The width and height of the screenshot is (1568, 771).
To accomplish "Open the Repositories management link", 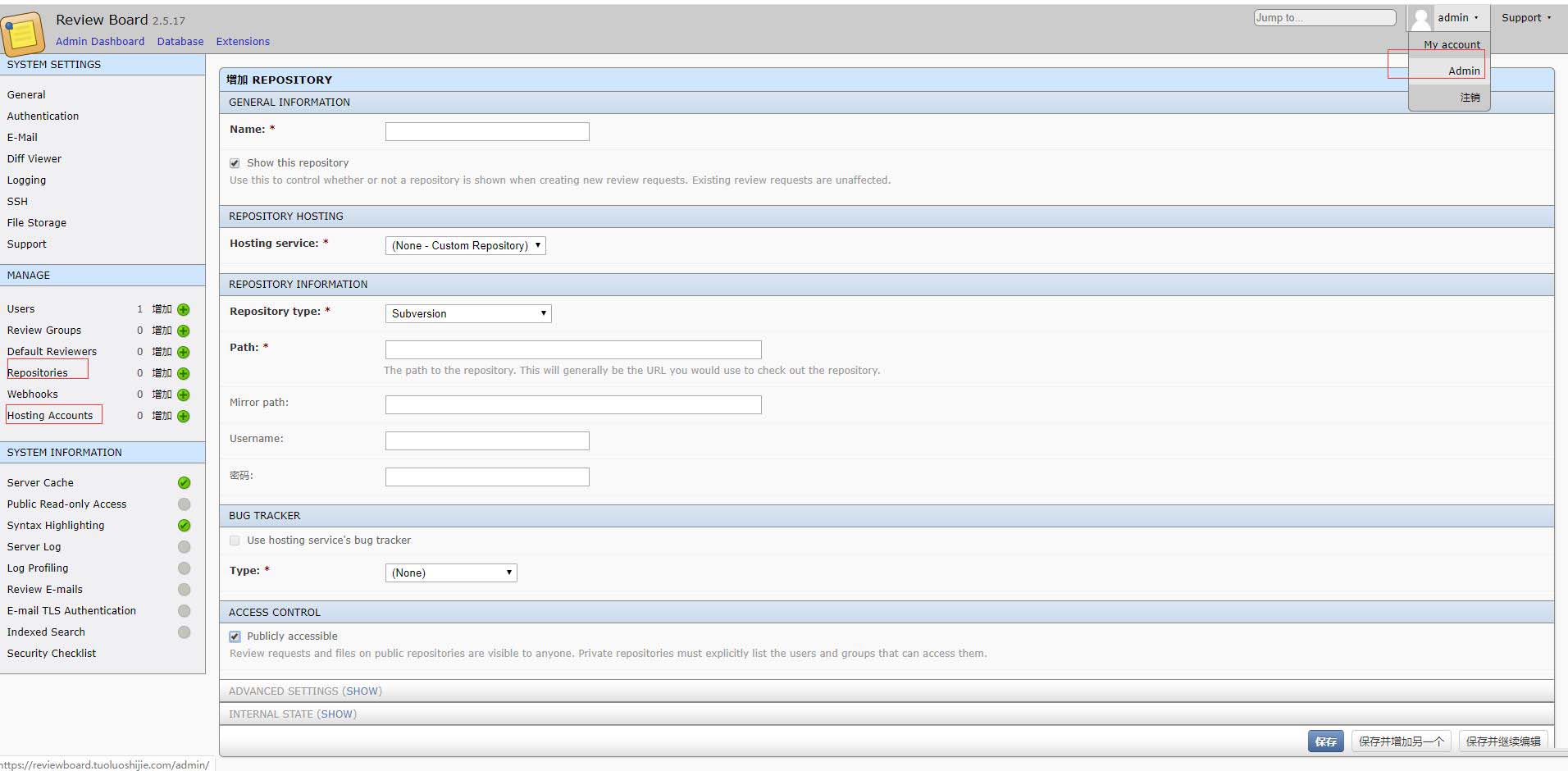I will pyautogui.click(x=38, y=373).
